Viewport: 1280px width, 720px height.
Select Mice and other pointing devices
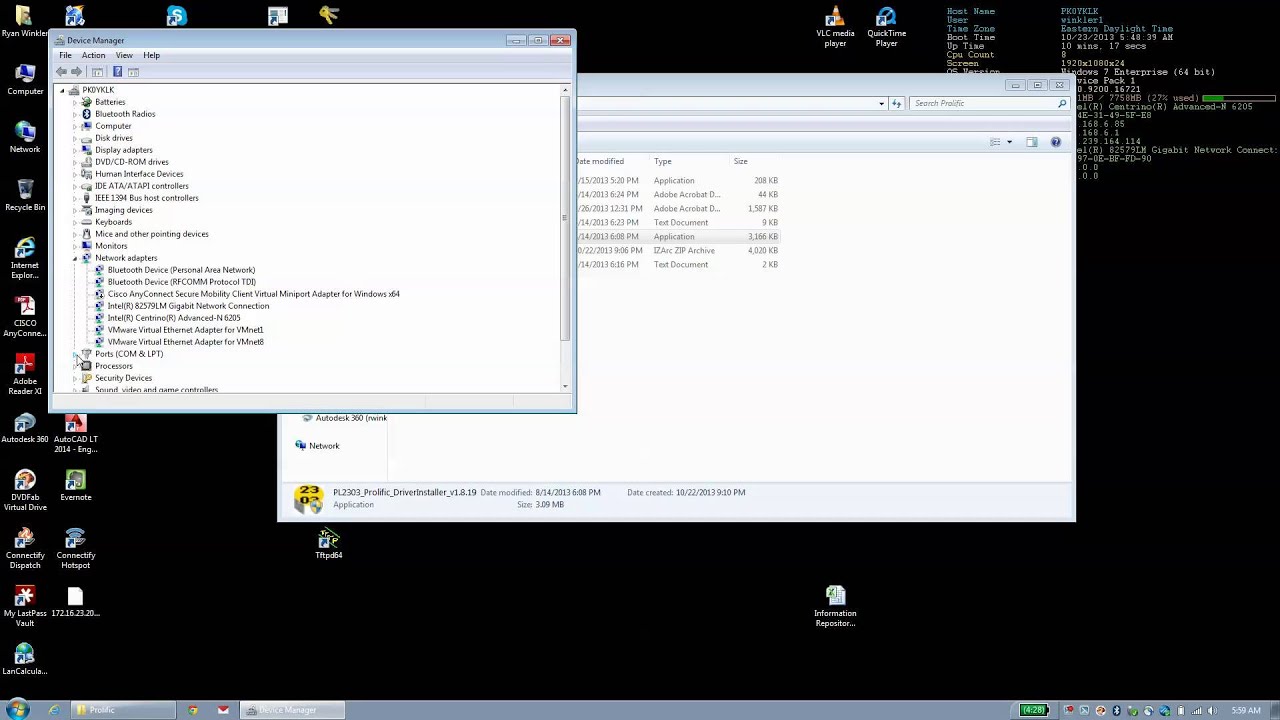tap(151, 234)
